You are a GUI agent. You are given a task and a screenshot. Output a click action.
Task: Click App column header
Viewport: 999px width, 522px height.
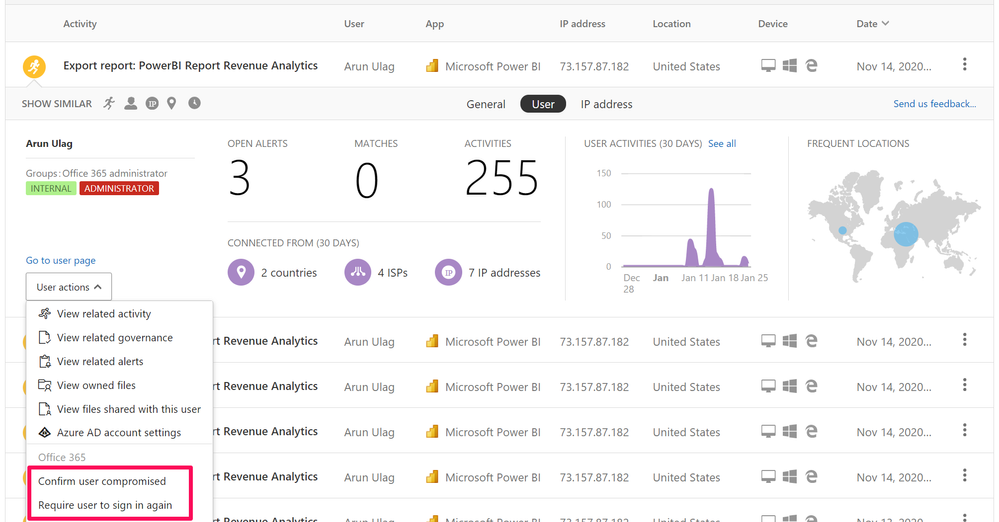435,24
